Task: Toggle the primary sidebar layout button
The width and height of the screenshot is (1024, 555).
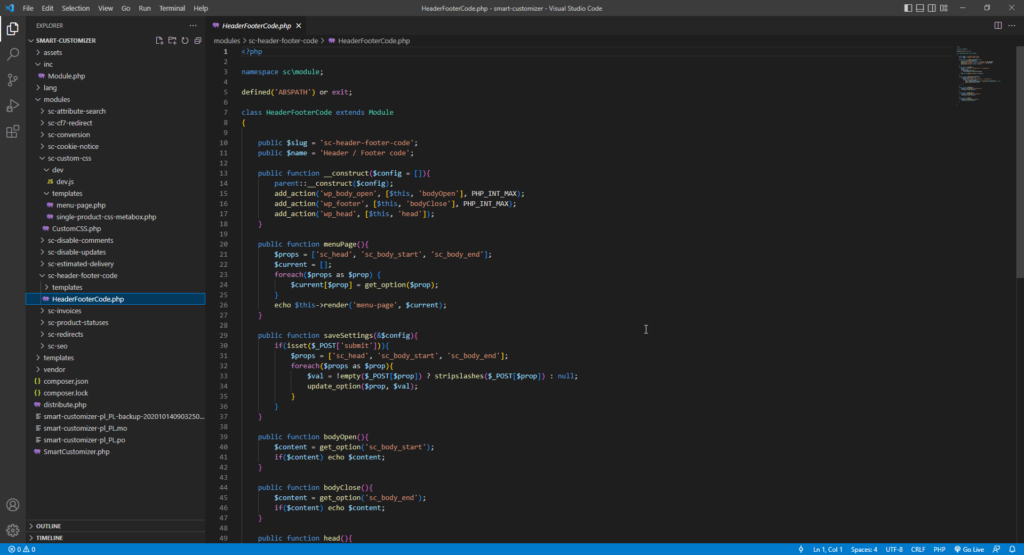Action: click(908, 8)
